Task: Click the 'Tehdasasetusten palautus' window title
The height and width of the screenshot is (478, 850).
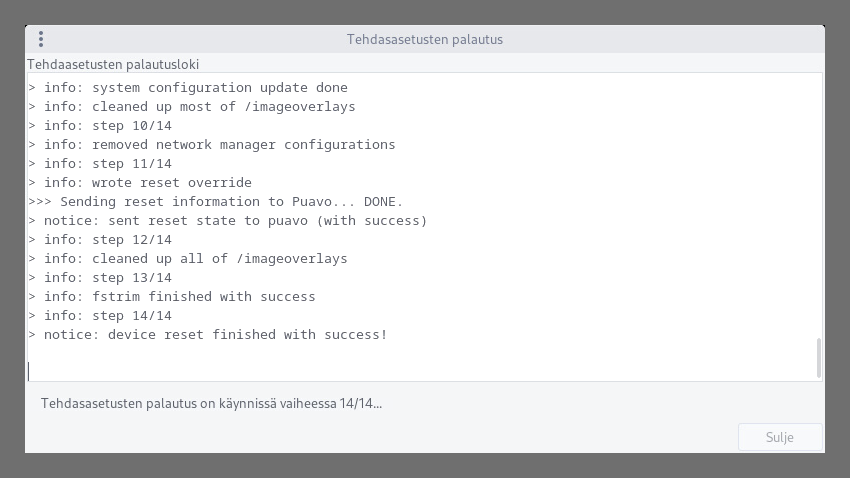Action: pyautogui.click(x=424, y=39)
